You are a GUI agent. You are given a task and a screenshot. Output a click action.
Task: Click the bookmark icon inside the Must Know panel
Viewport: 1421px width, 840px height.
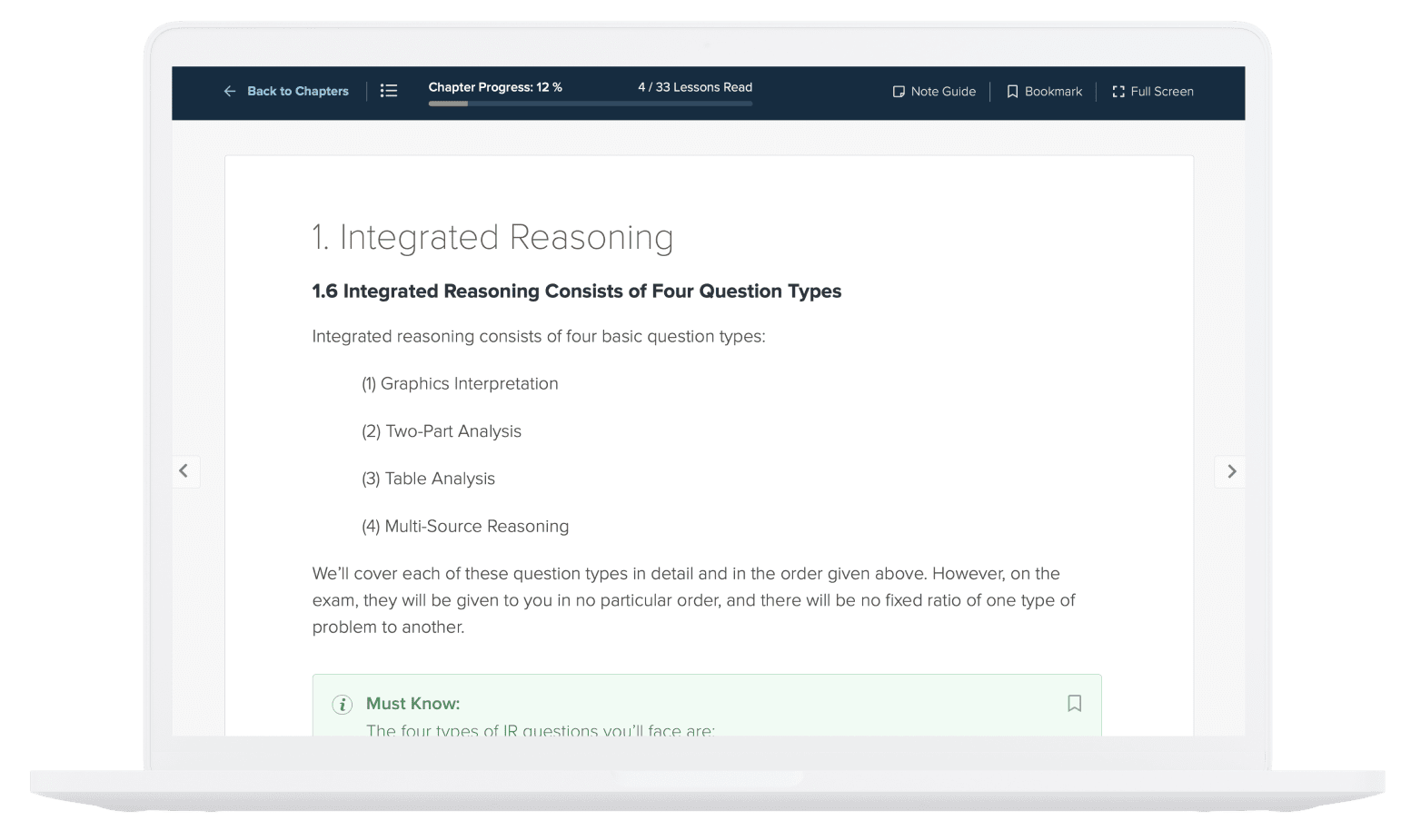[x=1074, y=704]
